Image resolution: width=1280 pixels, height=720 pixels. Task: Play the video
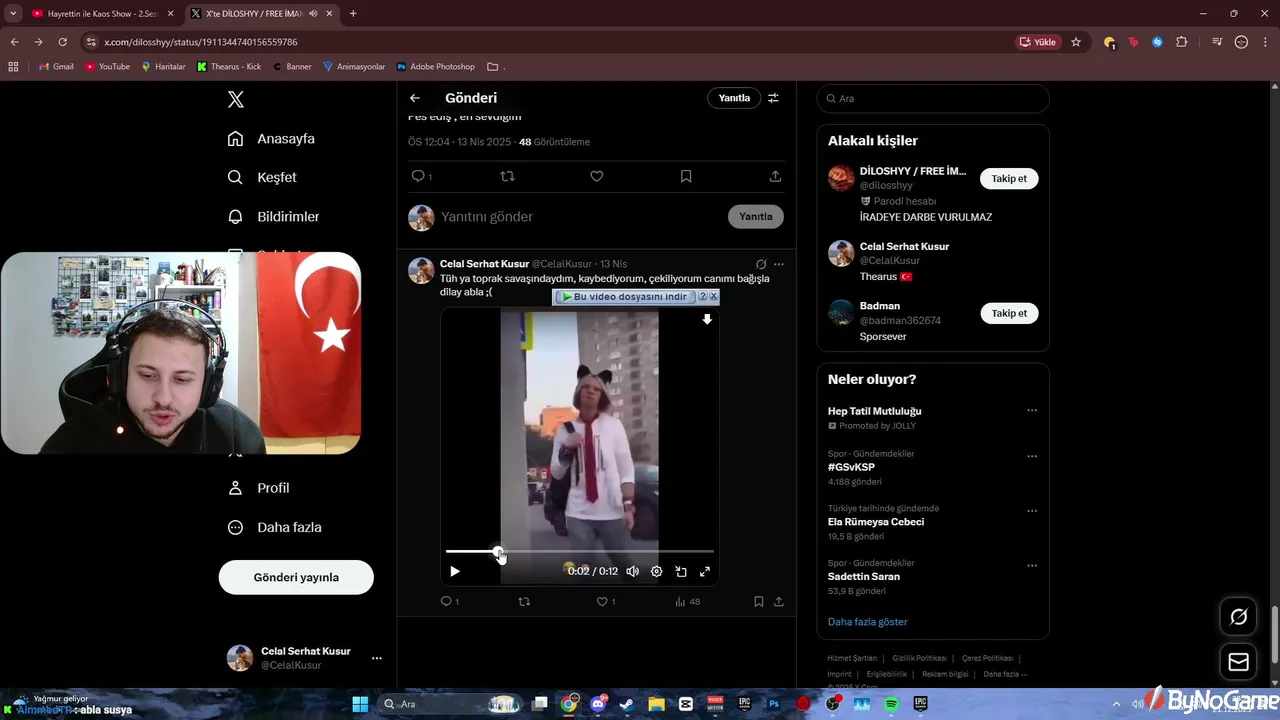click(x=455, y=572)
